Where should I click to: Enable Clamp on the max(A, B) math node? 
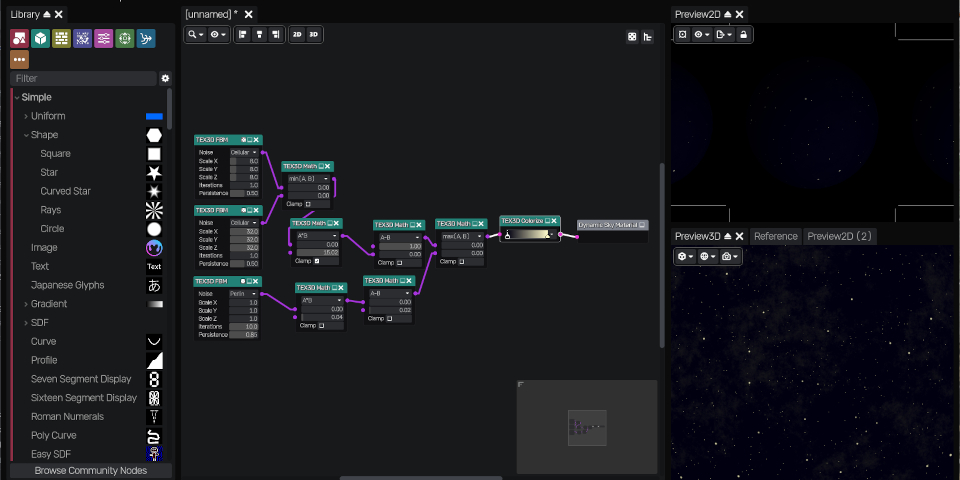tap(462, 261)
